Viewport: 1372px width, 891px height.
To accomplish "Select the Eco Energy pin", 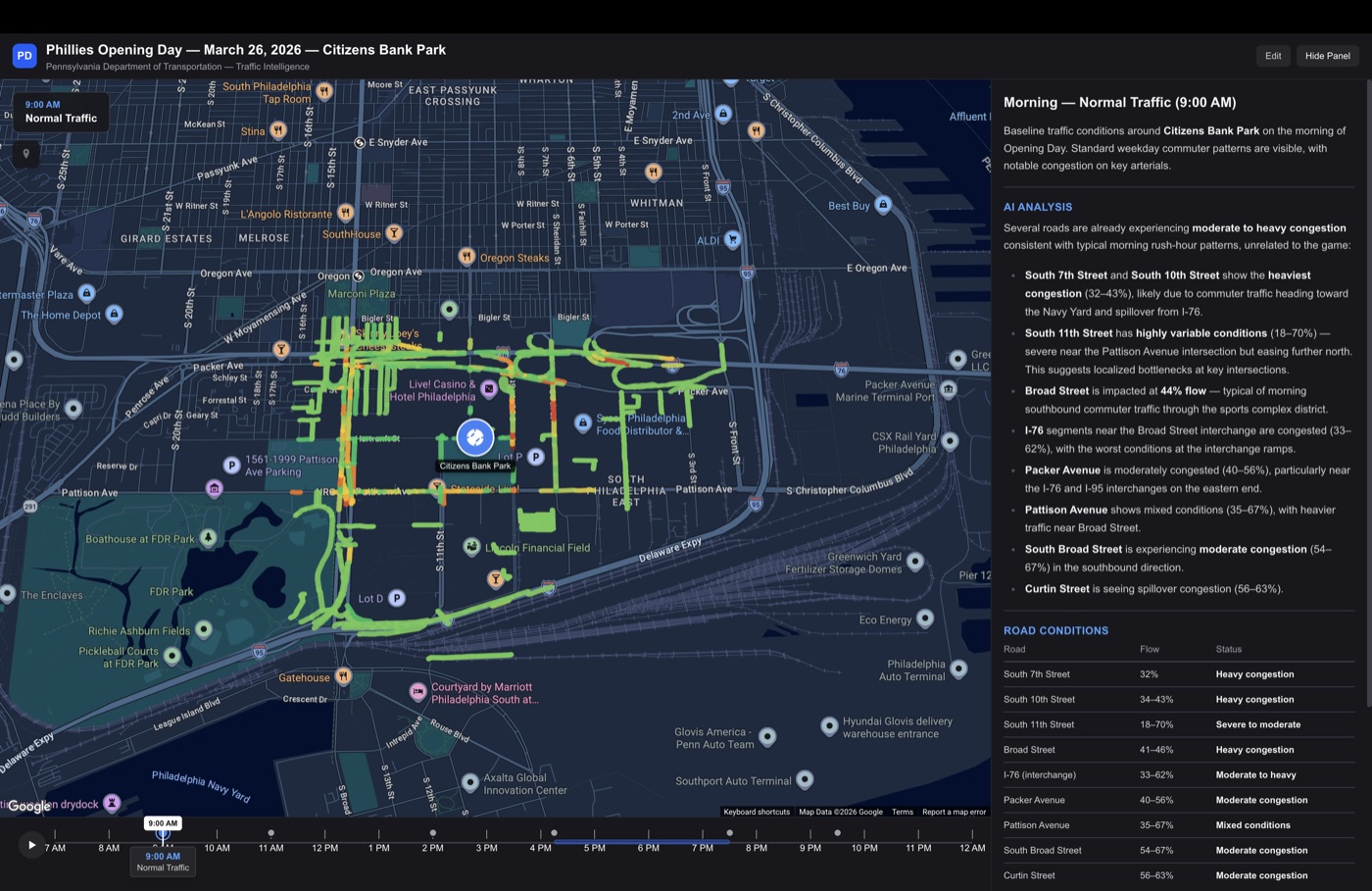I will tap(924, 619).
